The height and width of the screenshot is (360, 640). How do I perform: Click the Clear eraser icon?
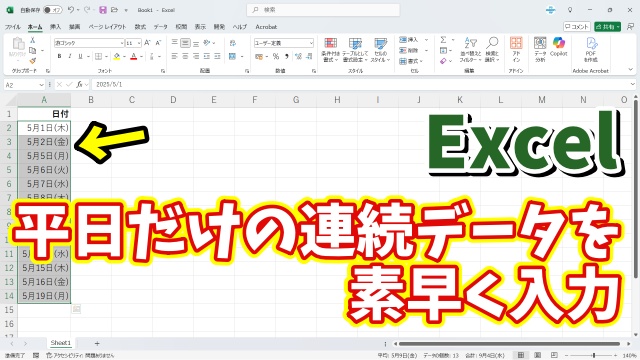coord(443,61)
